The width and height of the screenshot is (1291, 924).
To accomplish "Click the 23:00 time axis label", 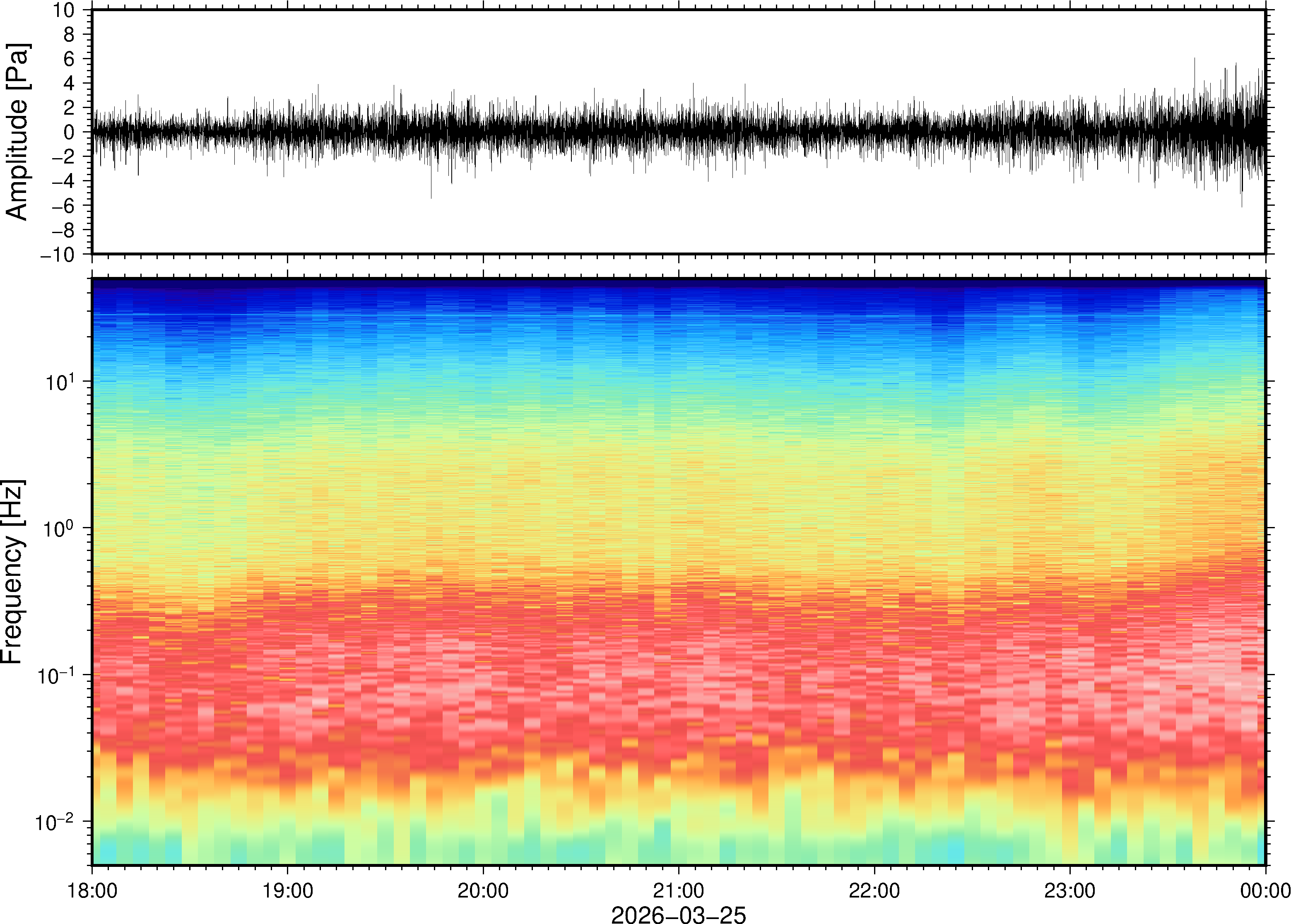I will [x=1069, y=890].
